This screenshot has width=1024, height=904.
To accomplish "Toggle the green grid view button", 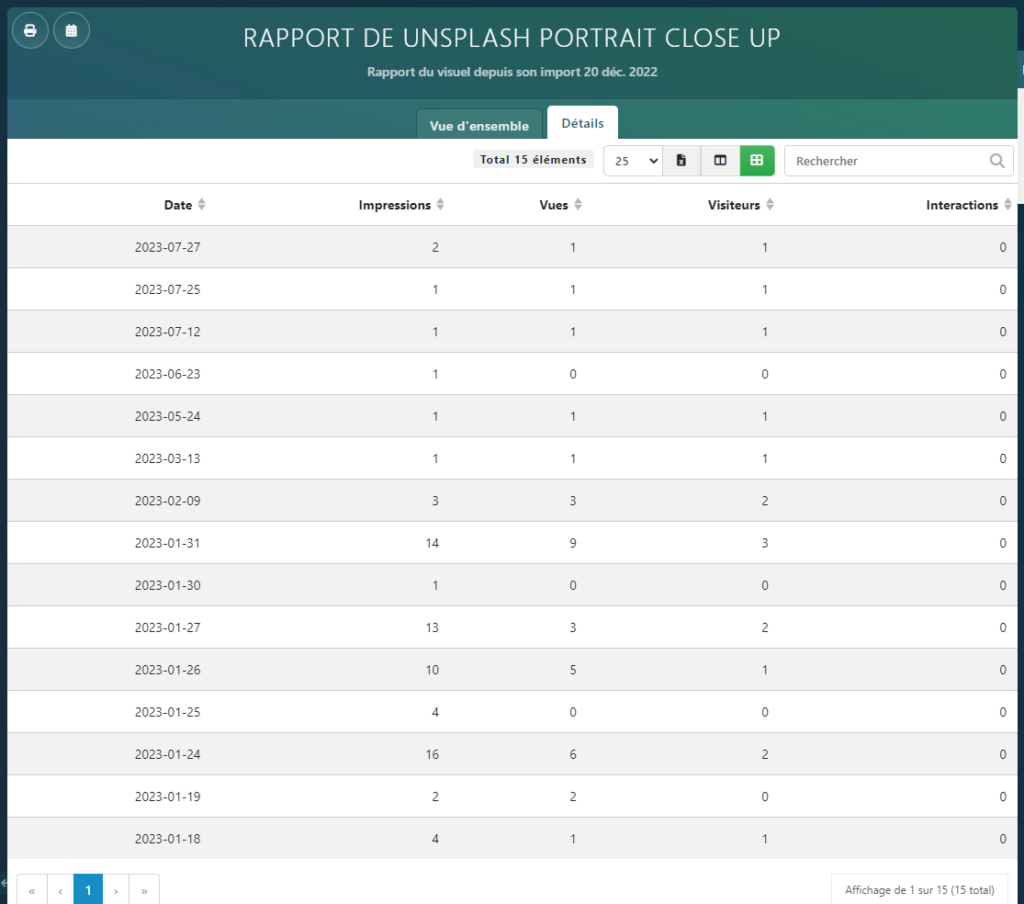I will click(757, 160).
